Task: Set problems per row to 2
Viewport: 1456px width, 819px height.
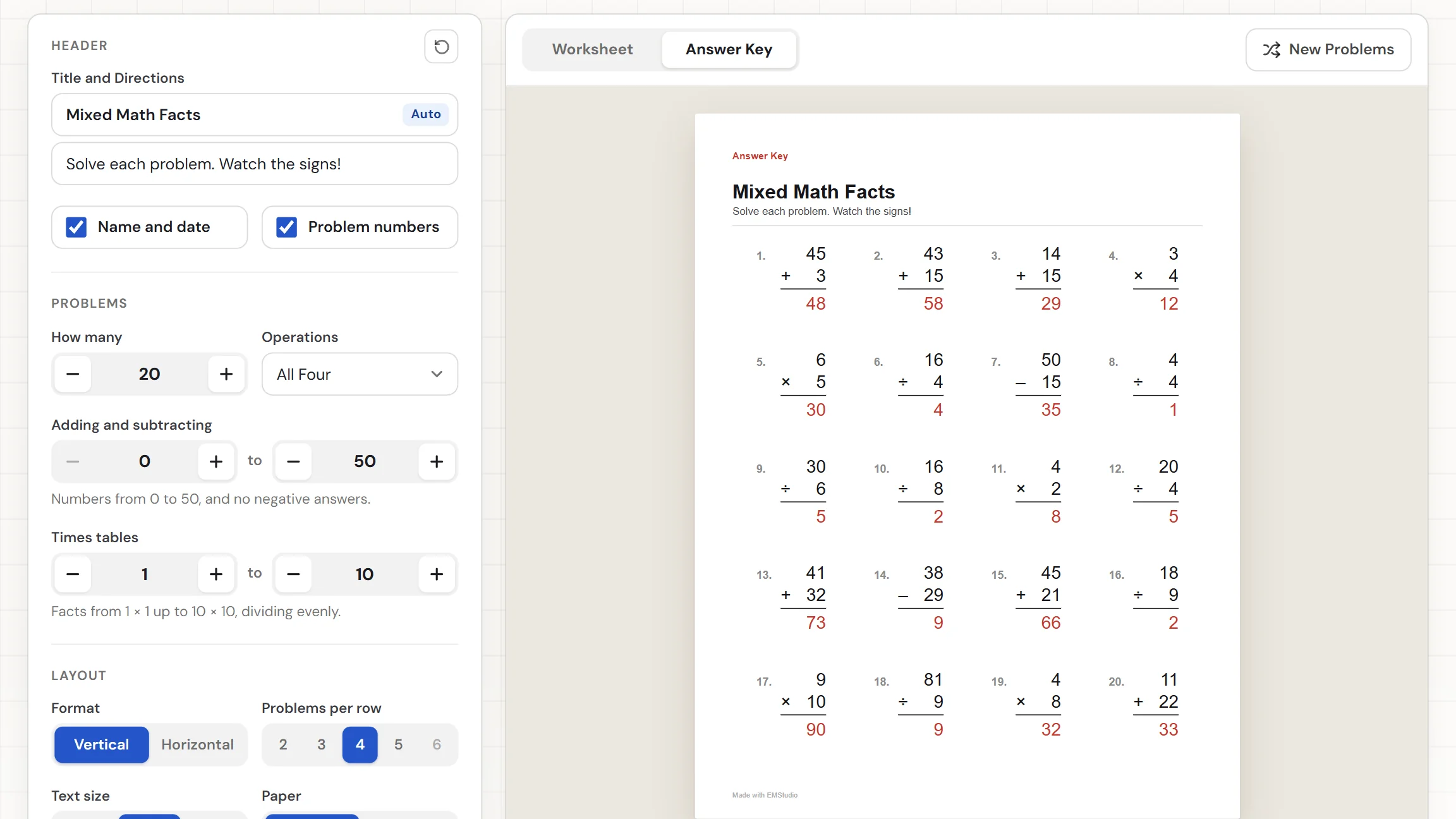Action: click(283, 744)
